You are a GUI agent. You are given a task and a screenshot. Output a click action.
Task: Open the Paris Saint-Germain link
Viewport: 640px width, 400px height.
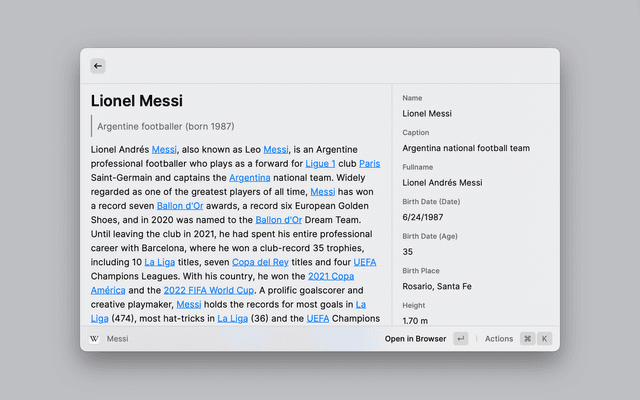[369, 163]
